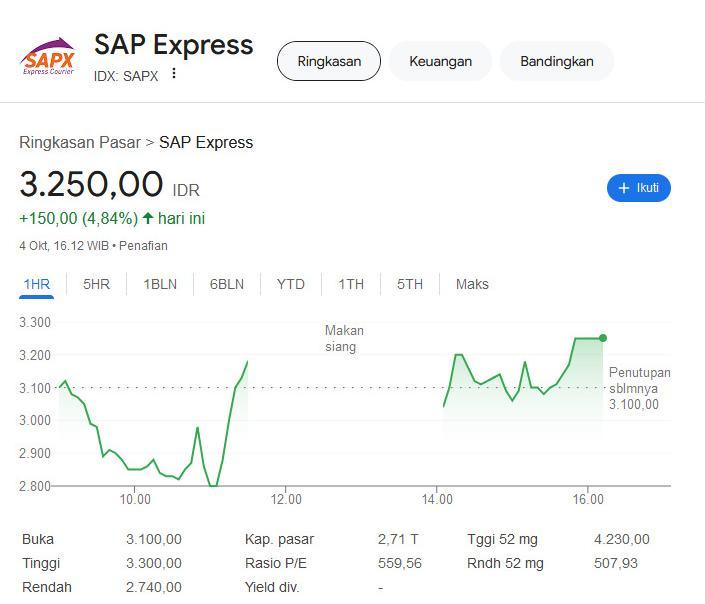Screen dimensions: 705x604
Task: Select the 1HR chart range
Action: tap(36, 284)
